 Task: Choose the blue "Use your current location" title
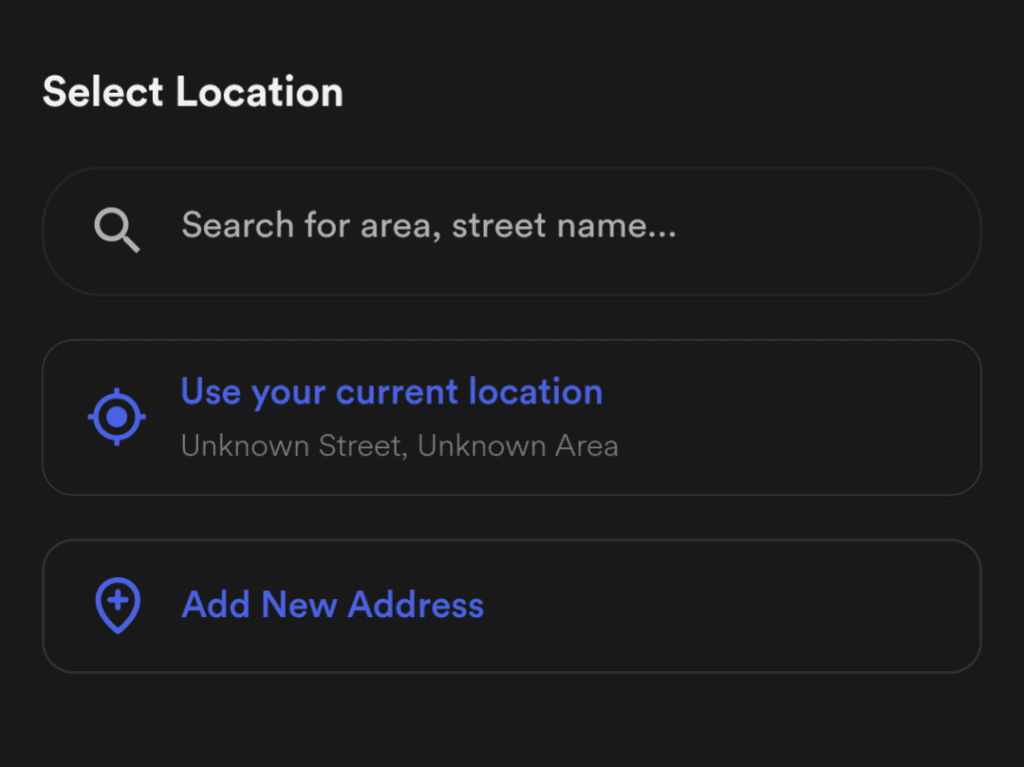pos(391,392)
